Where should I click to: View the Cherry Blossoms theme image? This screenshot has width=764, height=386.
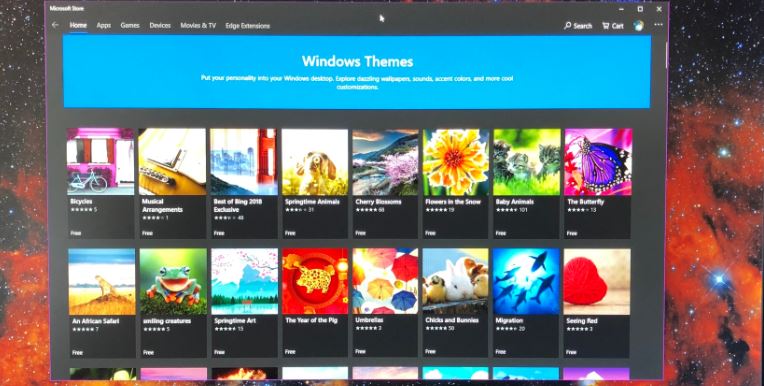[386, 162]
